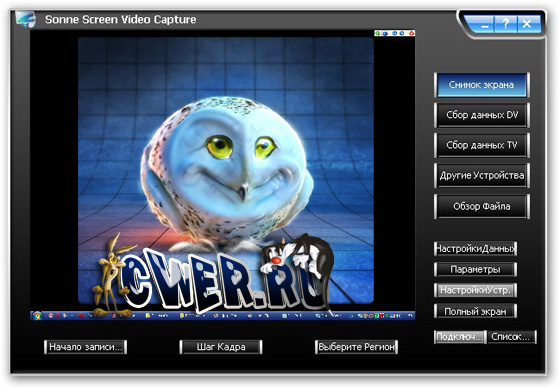This screenshot has width=560, height=389.
Task: Open НастройкиДанных settings
Action: click(x=475, y=248)
